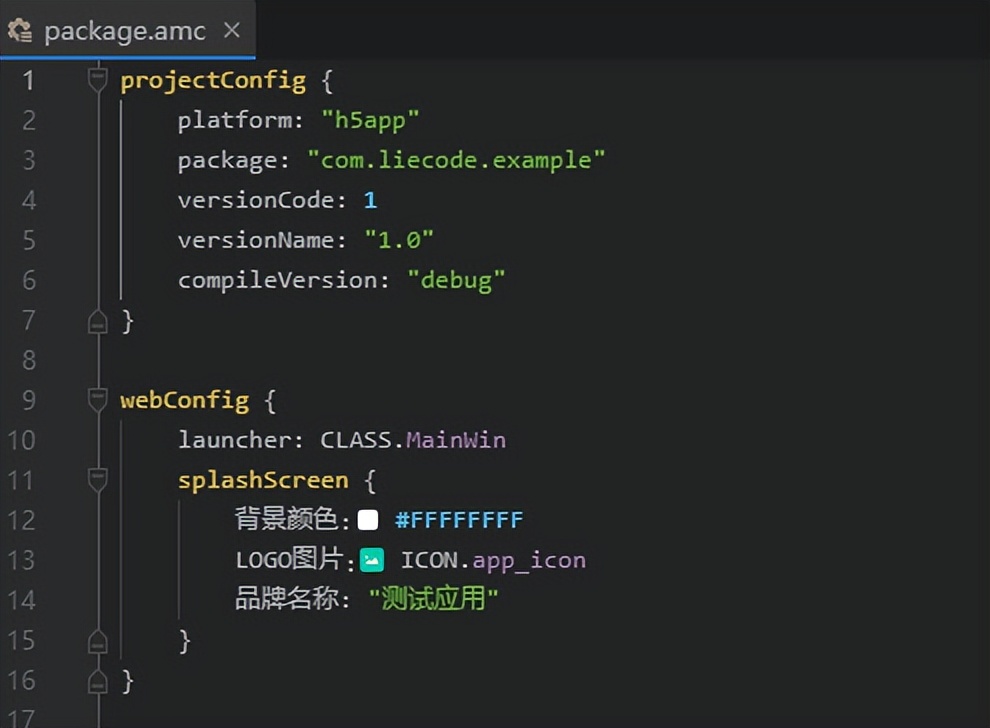Click the #FFFFFFFF color value
Image resolution: width=990 pixels, height=728 pixels.
[459, 520]
